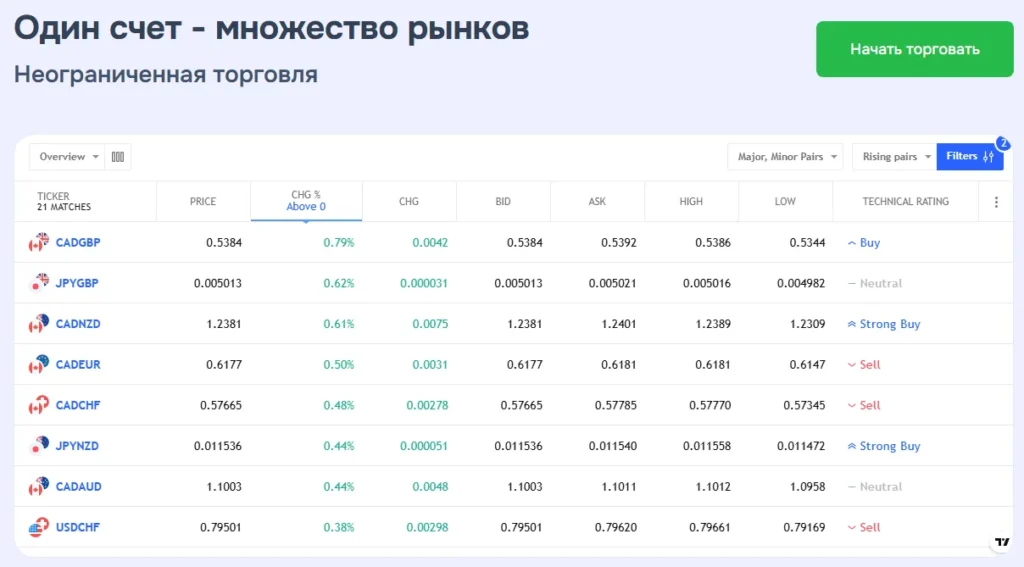The image size is (1024, 567).
Task: Open the CADAUD ticker link
Action: (x=78, y=486)
